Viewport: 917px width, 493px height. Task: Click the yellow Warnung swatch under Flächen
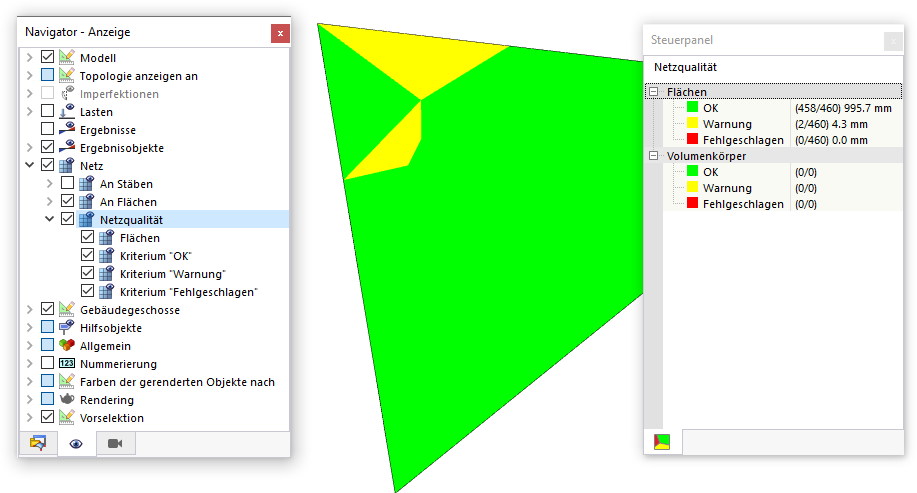tap(692, 123)
